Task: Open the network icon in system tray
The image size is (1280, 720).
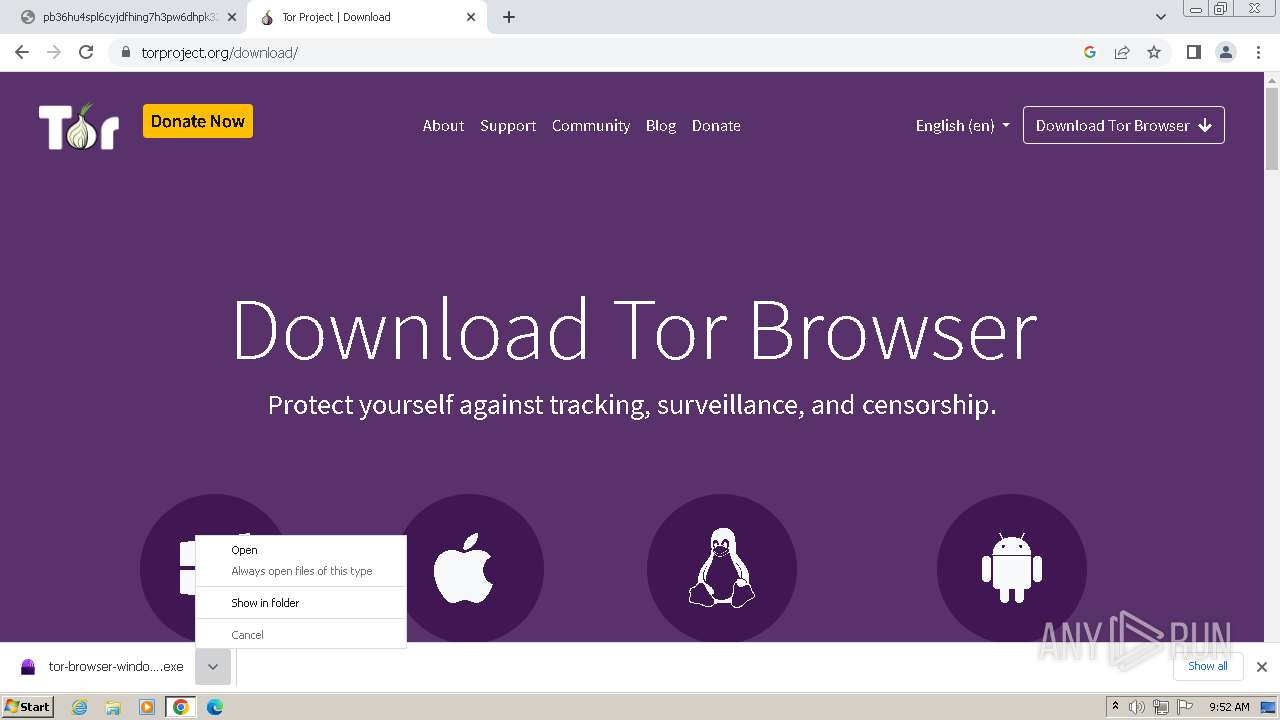Action: pyautogui.click(x=1161, y=707)
